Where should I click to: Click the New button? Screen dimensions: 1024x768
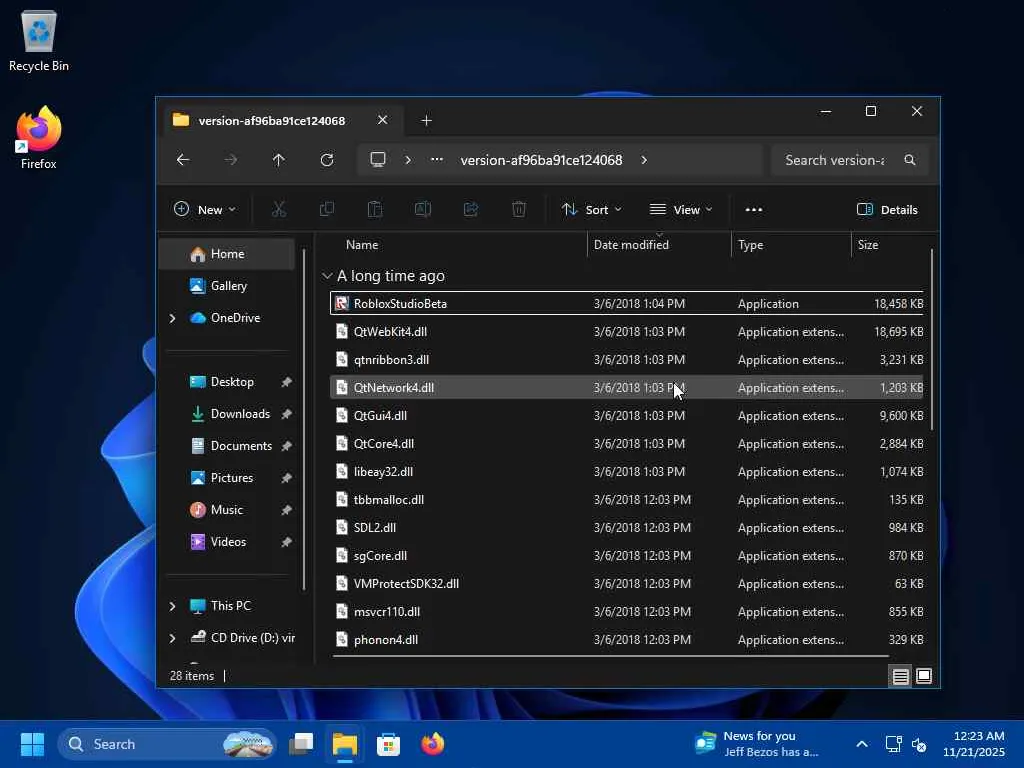coord(205,209)
